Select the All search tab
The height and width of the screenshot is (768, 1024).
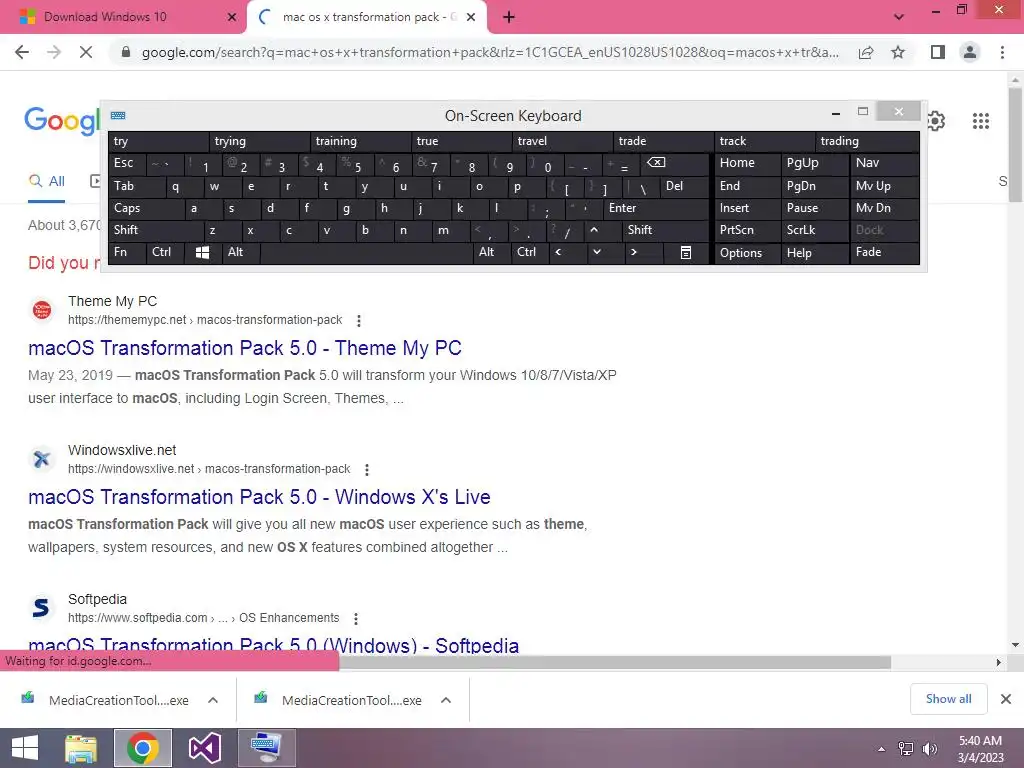[47, 182]
